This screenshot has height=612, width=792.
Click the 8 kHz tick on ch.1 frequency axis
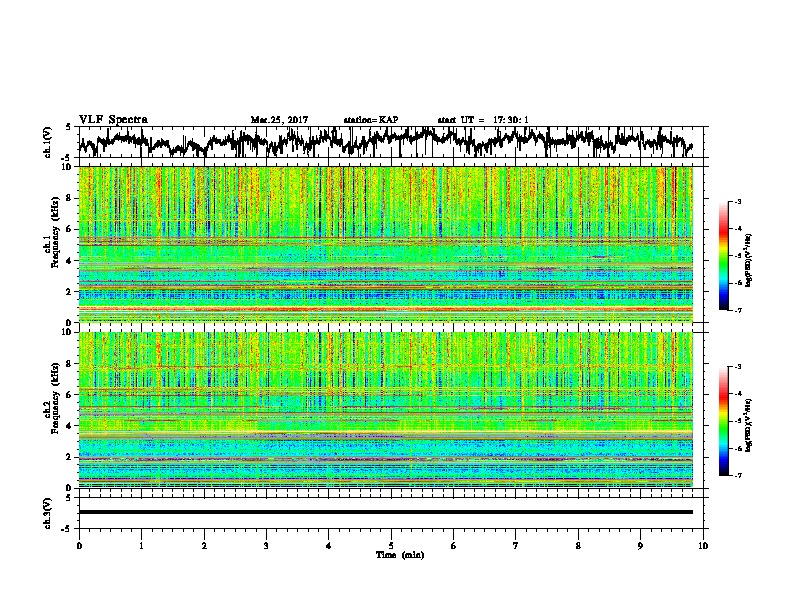point(69,198)
